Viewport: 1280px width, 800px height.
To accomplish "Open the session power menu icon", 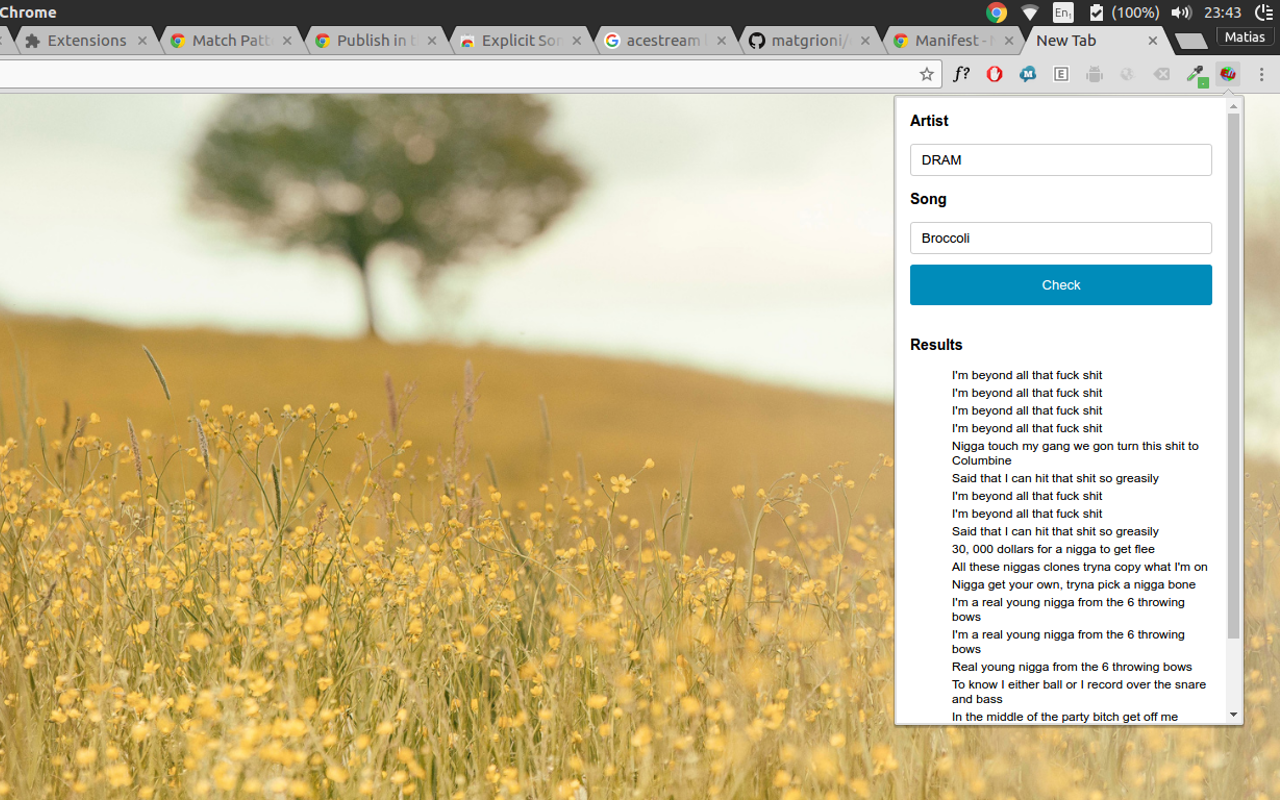I will coord(1264,12).
